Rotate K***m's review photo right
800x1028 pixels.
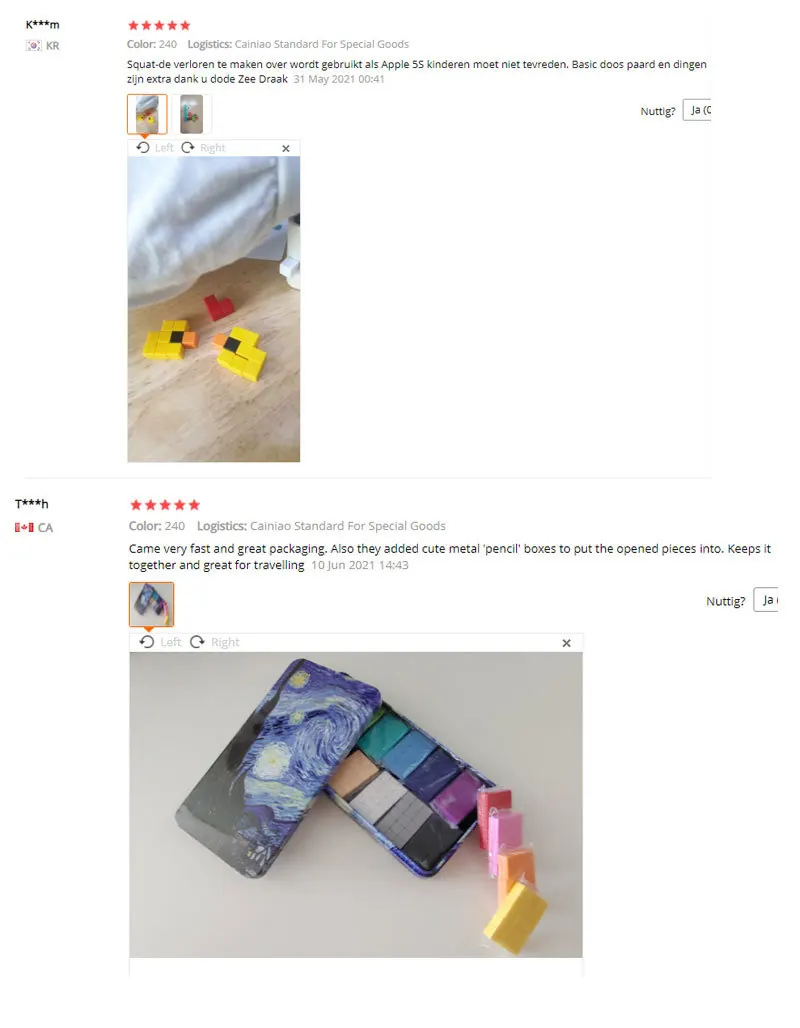203,148
